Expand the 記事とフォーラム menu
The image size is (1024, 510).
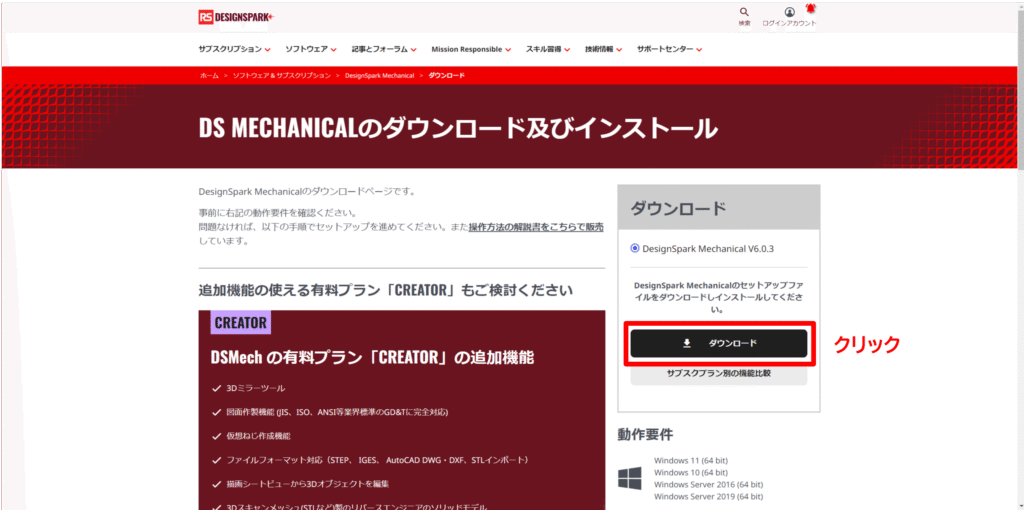click(x=384, y=49)
